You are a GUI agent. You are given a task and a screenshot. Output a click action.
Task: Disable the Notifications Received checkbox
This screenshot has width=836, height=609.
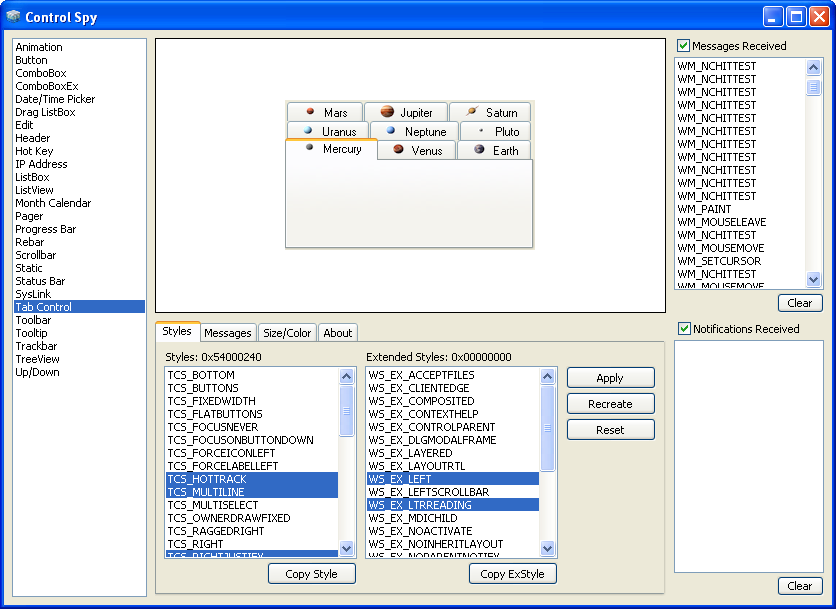(684, 329)
